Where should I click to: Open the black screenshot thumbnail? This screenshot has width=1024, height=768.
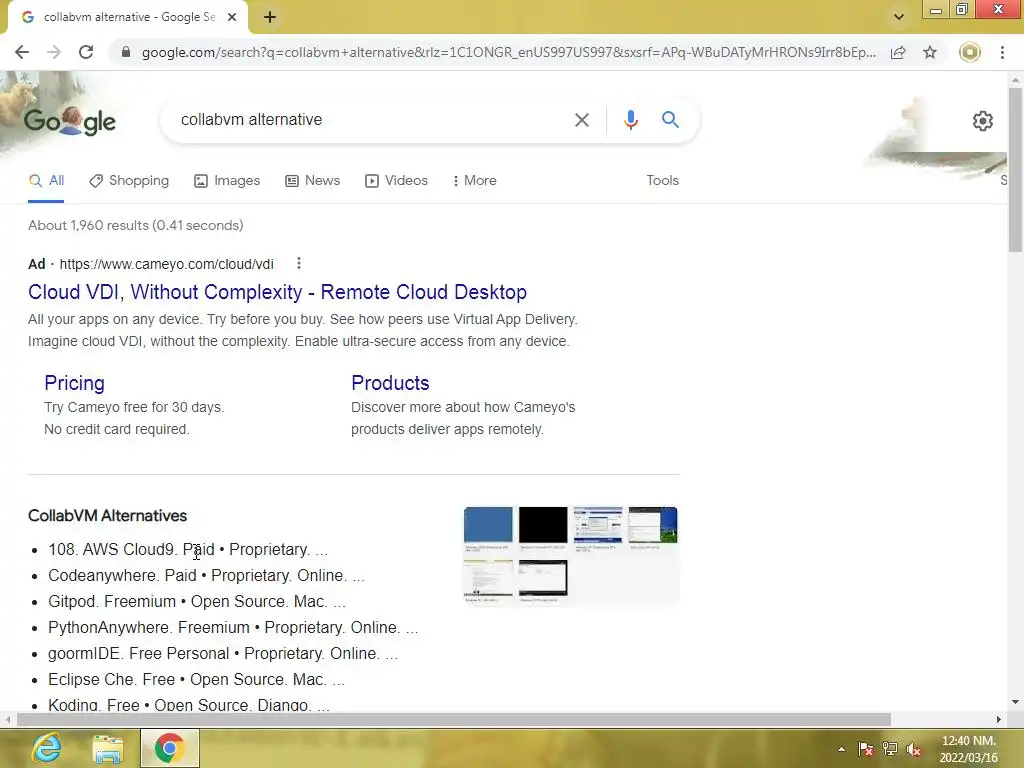[543, 524]
